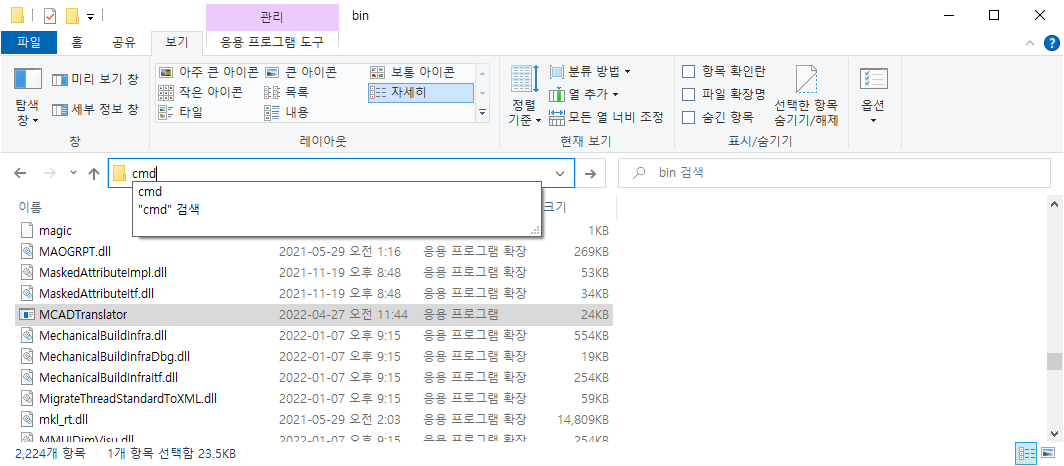Expand the layout gallery more arrow
The height and width of the screenshot is (466, 1064).
pyautogui.click(x=482, y=112)
